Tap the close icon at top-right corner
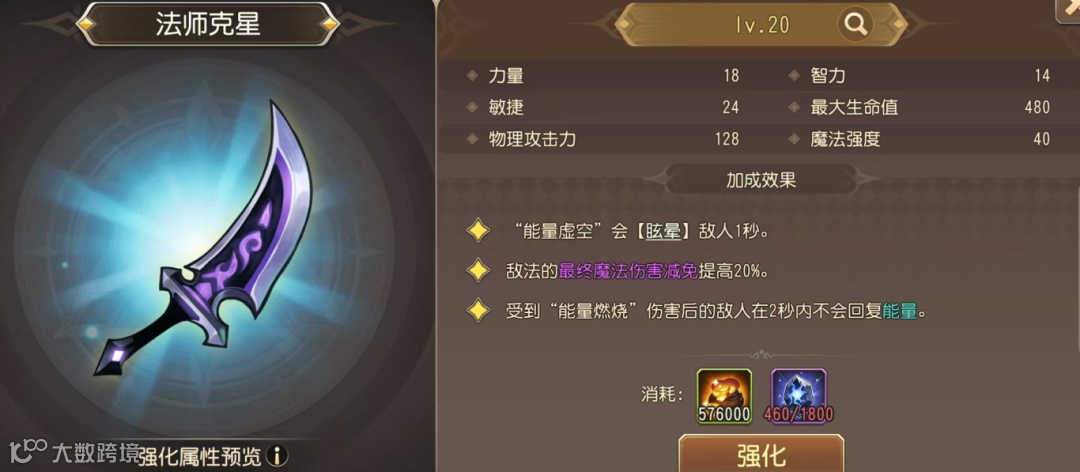The height and width of the screenshot is (472, 1080). (1070, 10)
